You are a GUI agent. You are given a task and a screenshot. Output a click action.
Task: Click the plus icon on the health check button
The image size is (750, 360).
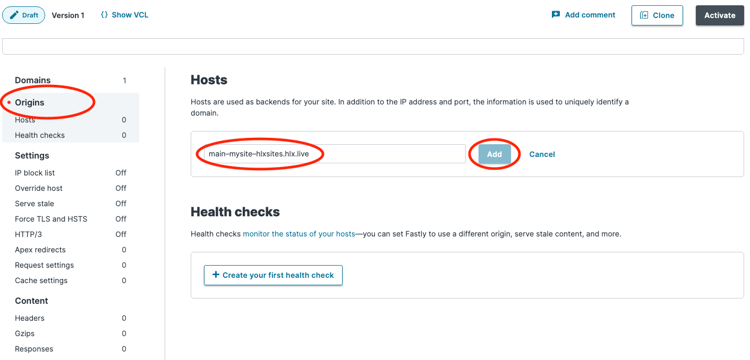tap(215, 275)
